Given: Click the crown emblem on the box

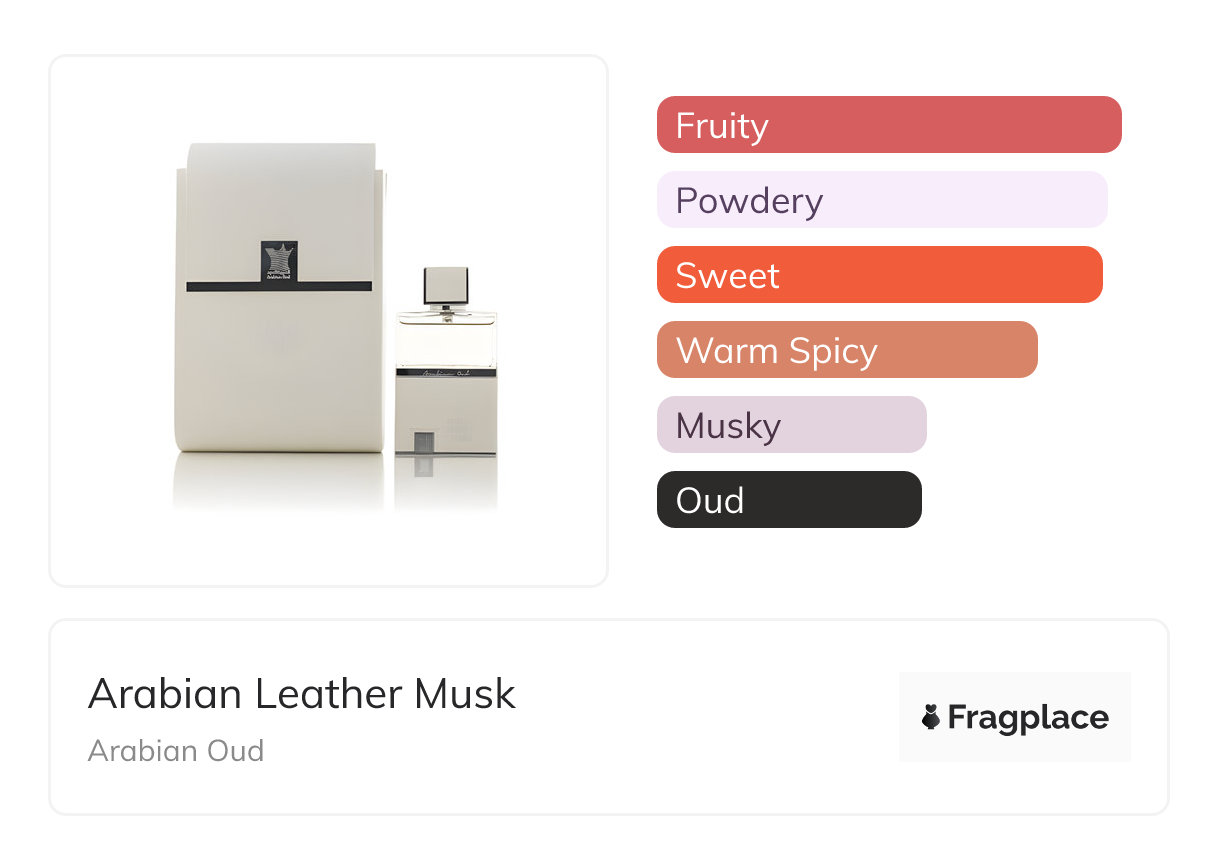Looking at the screenshot, I should pyautogui.click(x=280, y=260).
